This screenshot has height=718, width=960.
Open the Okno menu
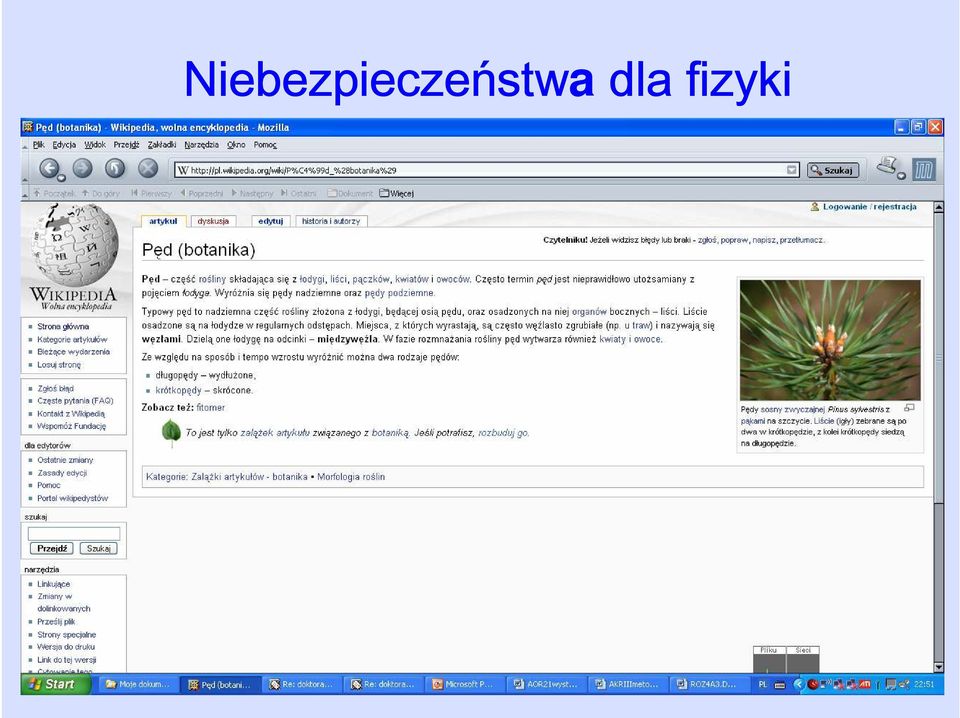(236, 145)
